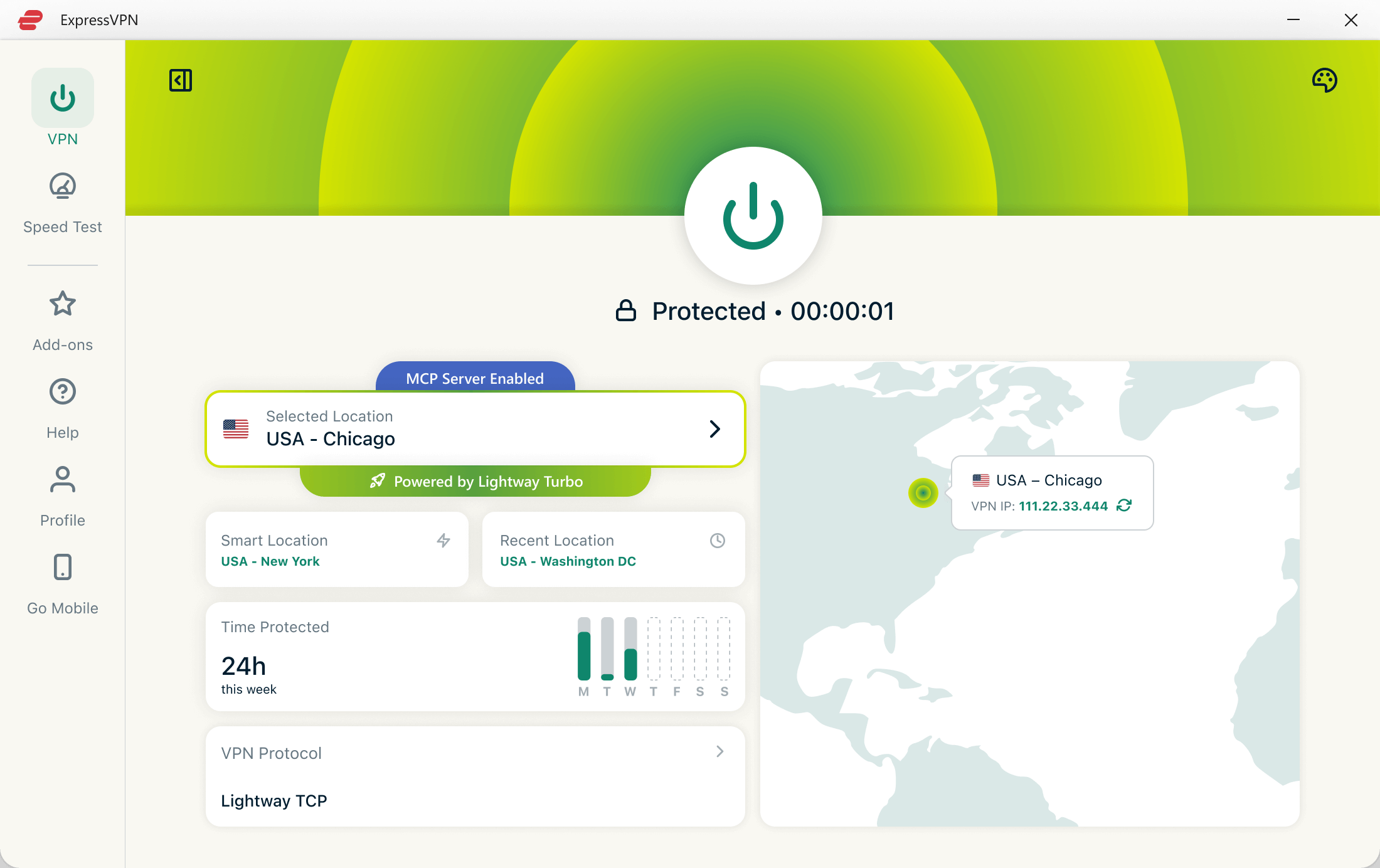This screenshot has height=868, width=1380.
Task: Open the theme palette icon
Action: (1324, 80)
